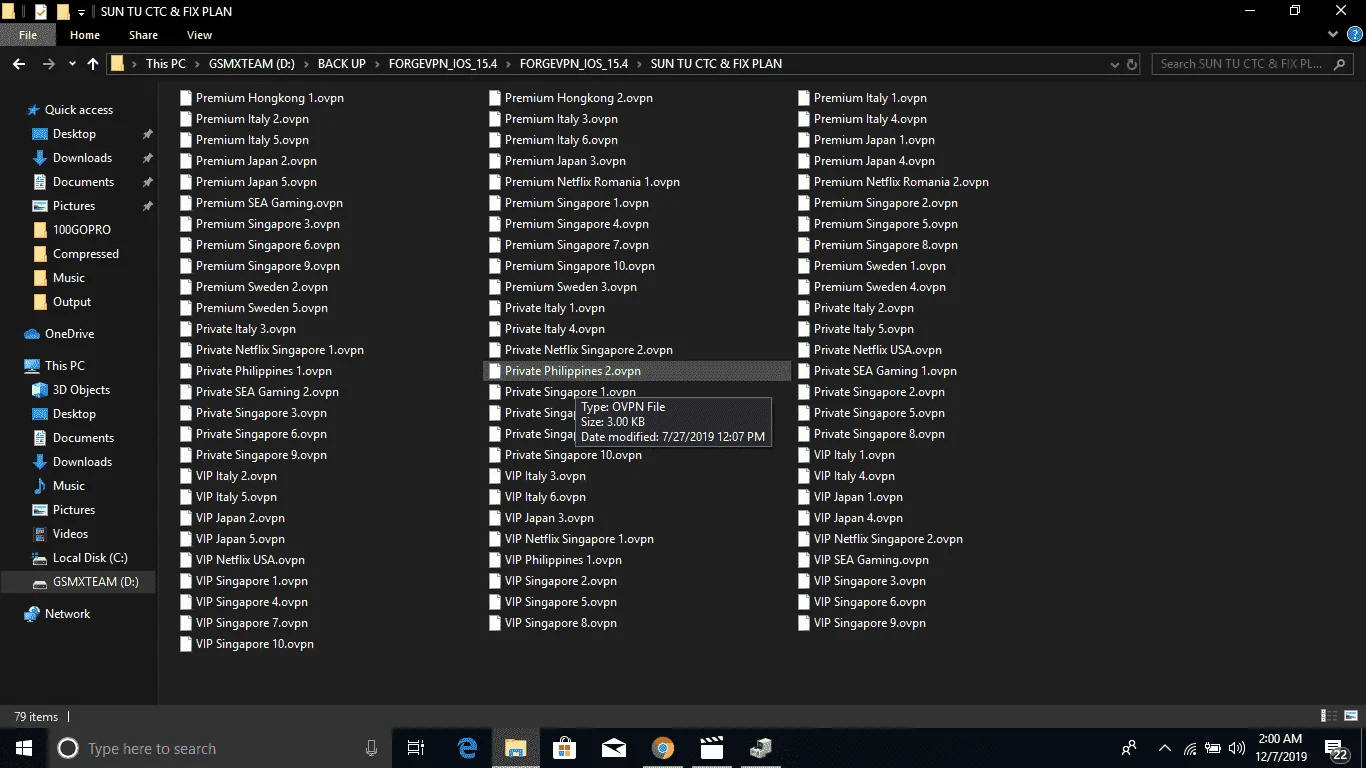Select Network in the navigation pane
1366x768 pixels.
click(x=68, y=614)
